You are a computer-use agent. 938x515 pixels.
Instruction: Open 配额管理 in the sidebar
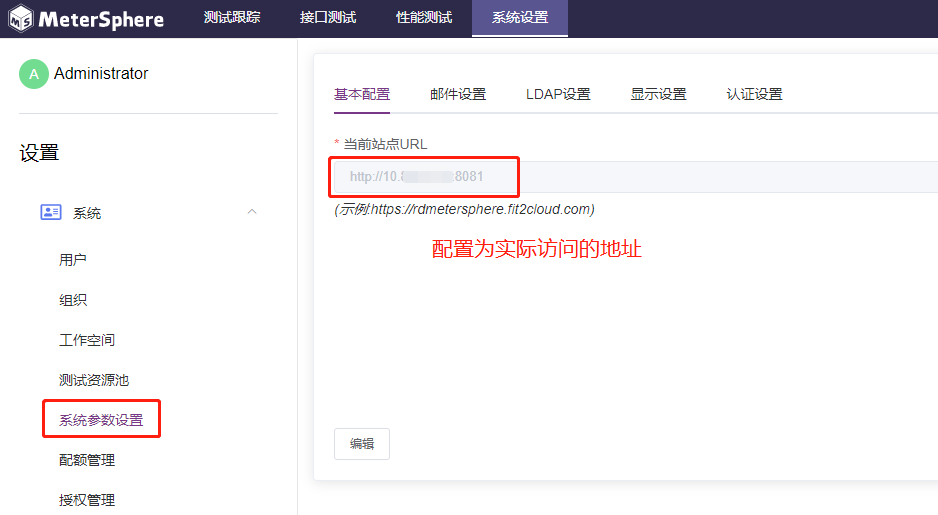[87, 460]
